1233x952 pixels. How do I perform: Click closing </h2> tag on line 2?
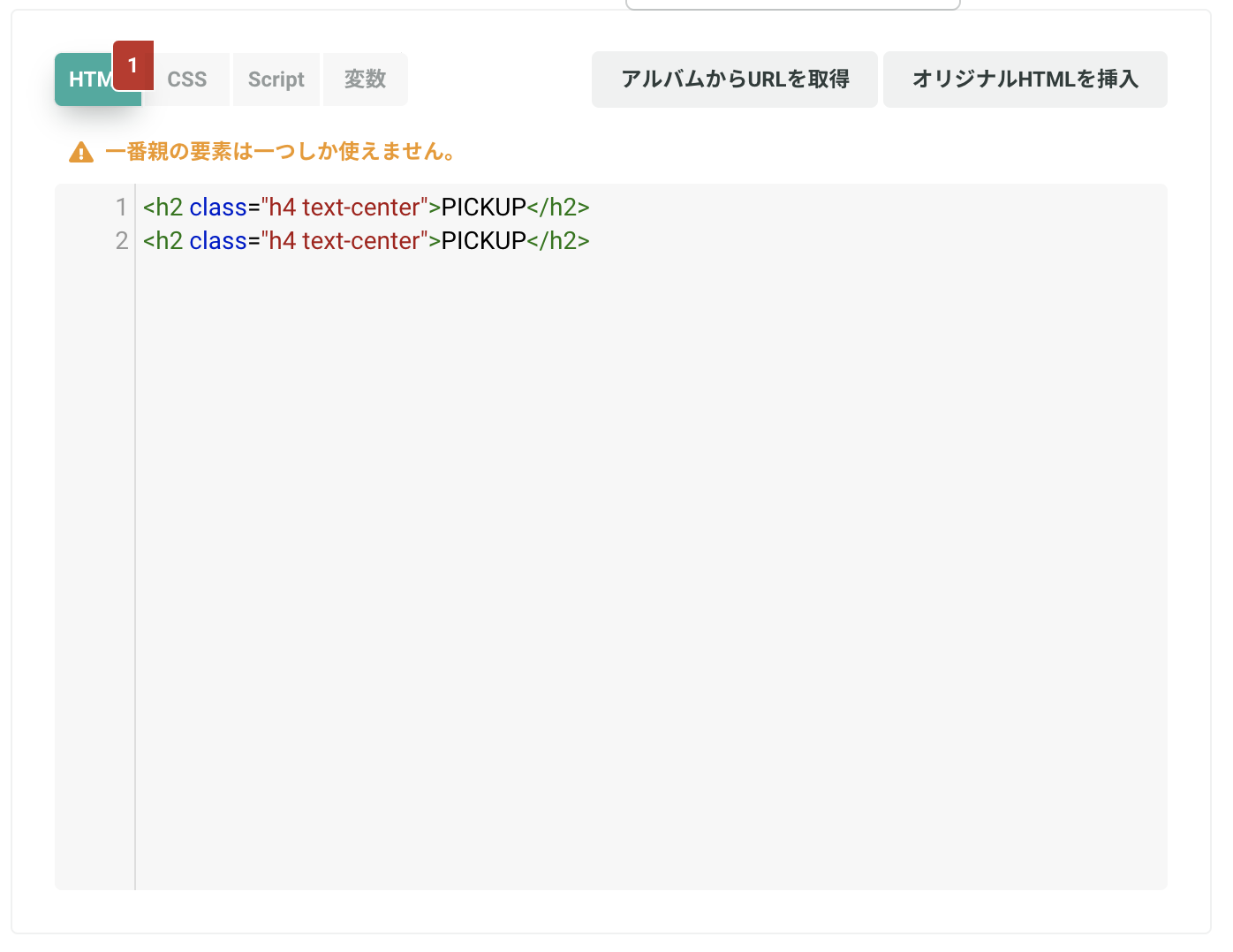pyautogui.click(x=558, y=241)
